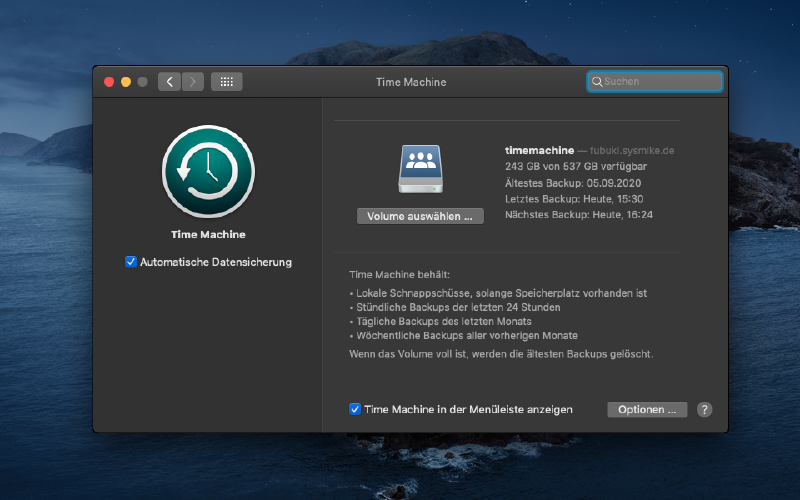Click Ältestes Backup: 05.09.2020 line
Image resolution: width=800 pixels, height=500 pixels.
[x=573, y=183]
